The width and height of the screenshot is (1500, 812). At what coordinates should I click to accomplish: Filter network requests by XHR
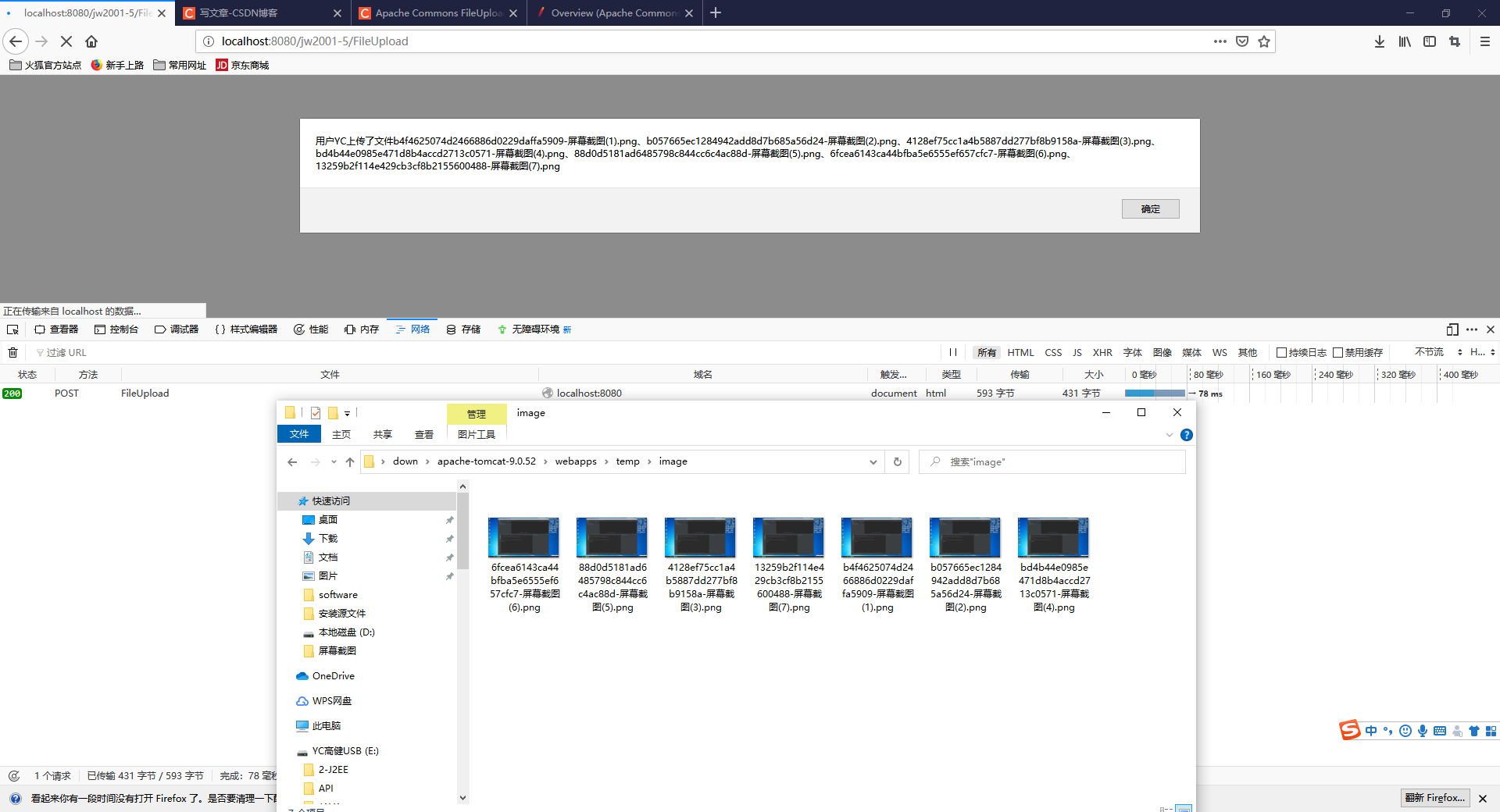(1102, 352)
